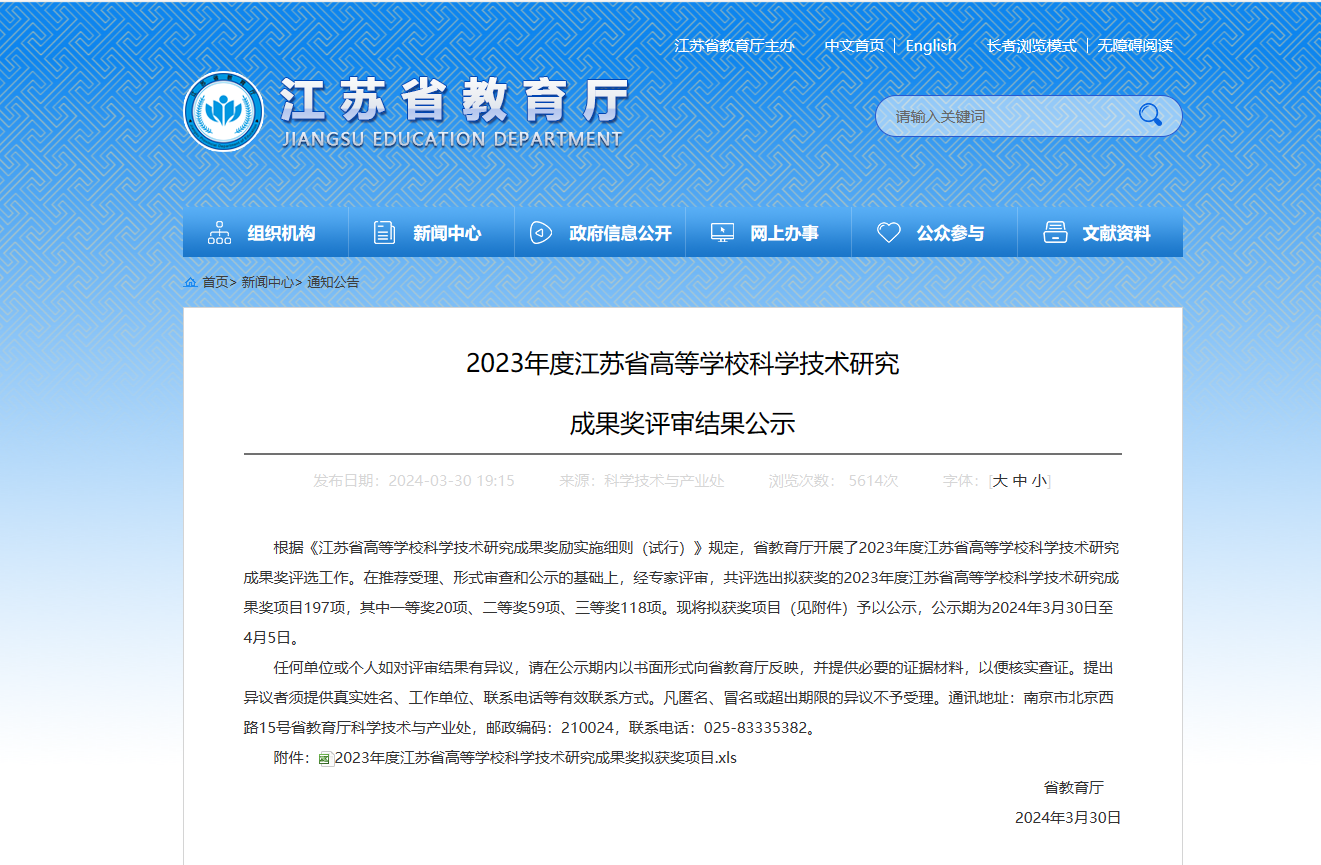Click the 网上办事 monitor icon
The image size is (1321, 865).
coord(722,233)
